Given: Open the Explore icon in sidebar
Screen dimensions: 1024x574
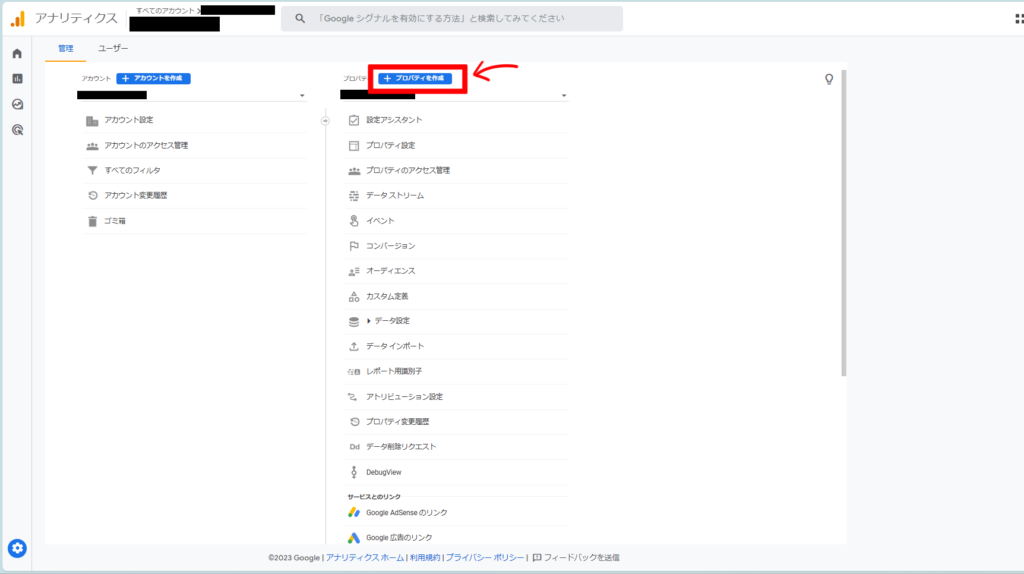Looking at the screenshot, I should point(17,104).
